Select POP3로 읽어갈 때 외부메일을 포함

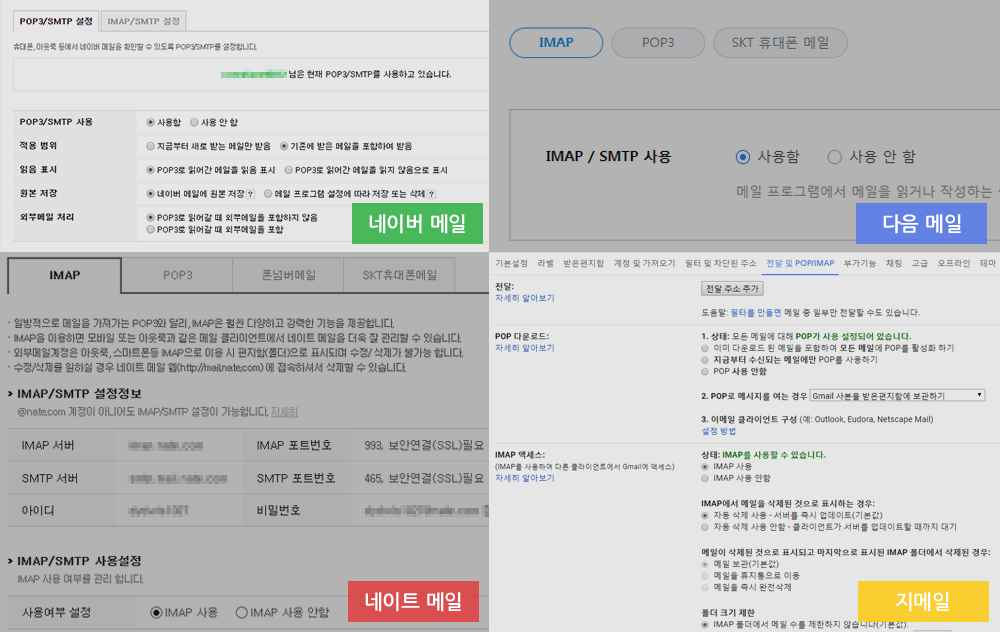tap(151, 230)
